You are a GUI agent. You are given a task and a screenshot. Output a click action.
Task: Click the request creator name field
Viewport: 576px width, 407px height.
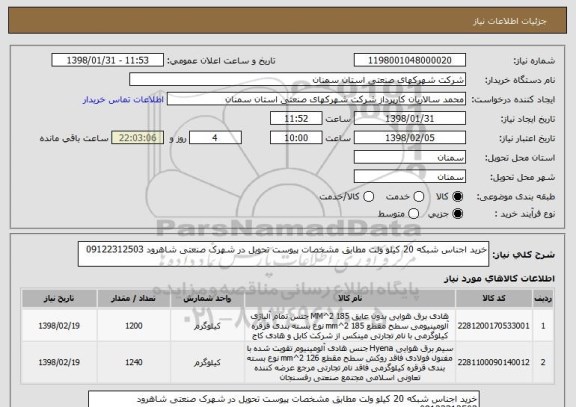(x=316, y=99)
